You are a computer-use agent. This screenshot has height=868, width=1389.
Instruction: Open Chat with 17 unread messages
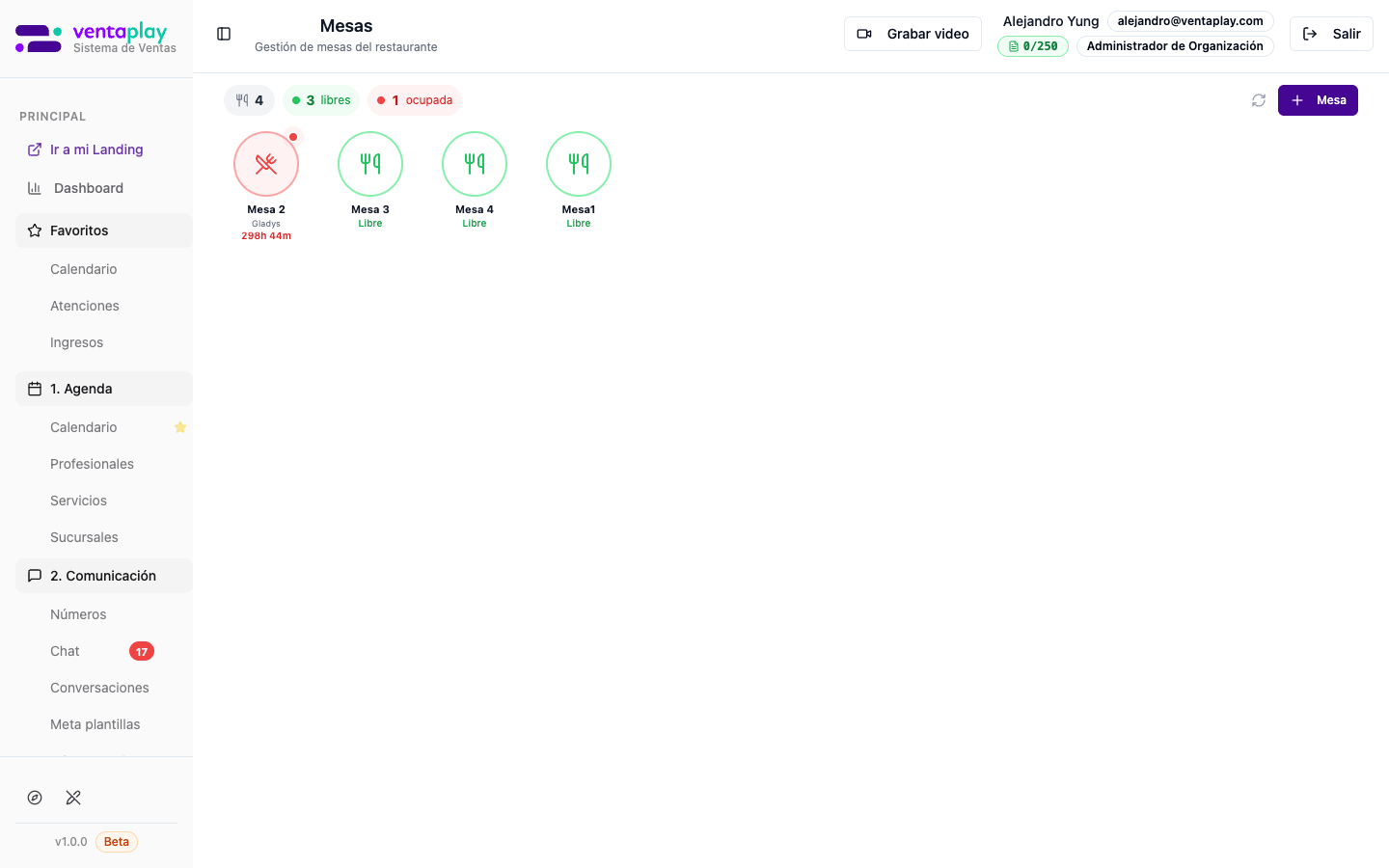(x=66, y=651)
